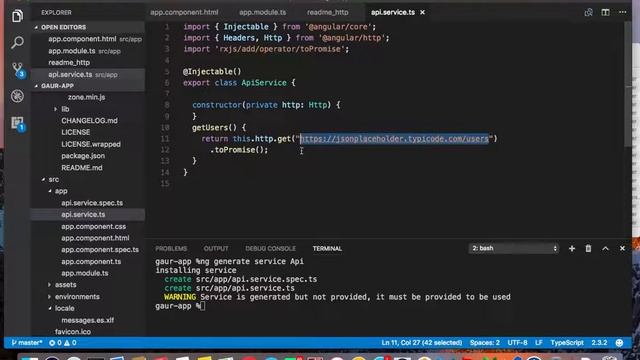Open app.component.html in Open Editors list
This screenshot has width=640, height=360.
coord(88,39)
